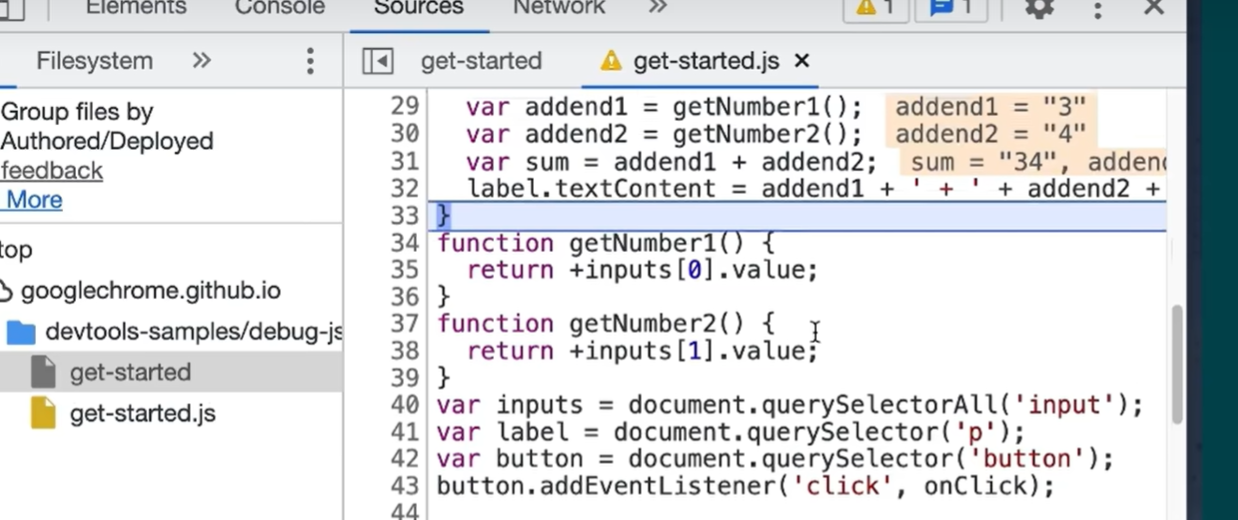Select the Filesystem navigator tab
Image resolution: width=1238 pixels, height=520 pixels.
click(x=94, y=61)
